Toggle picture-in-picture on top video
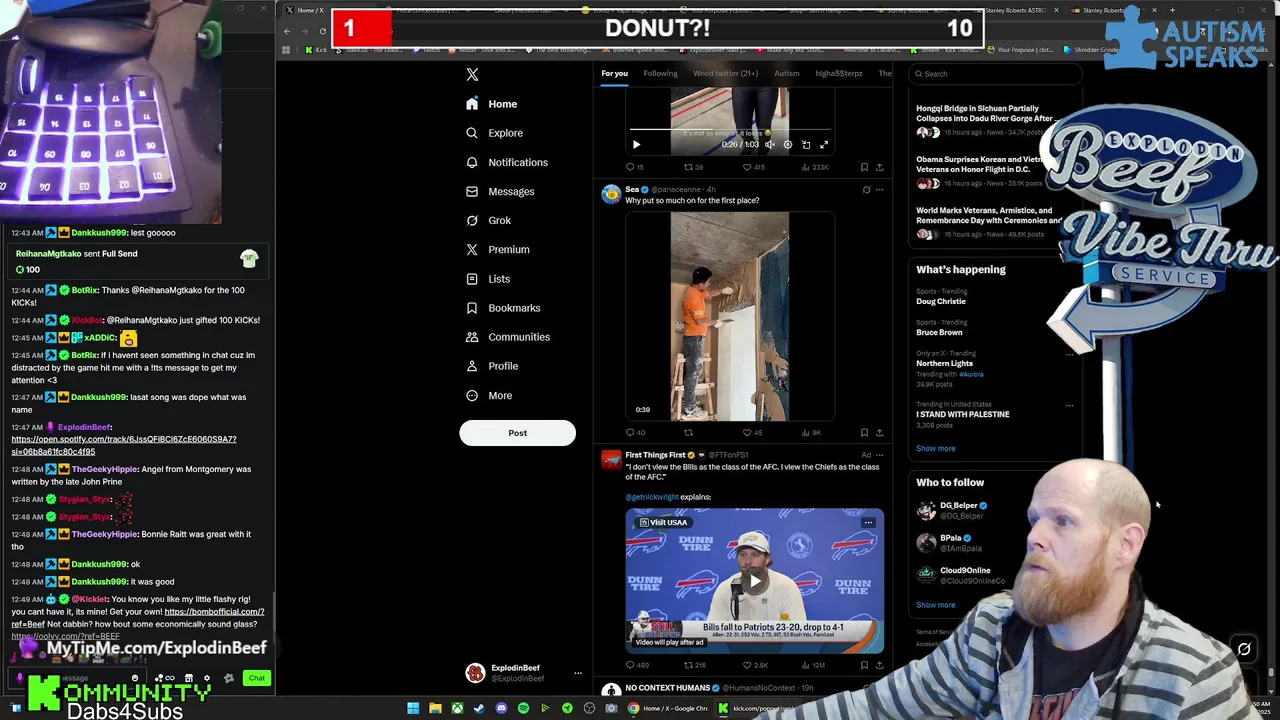This screenshot has width=1280, height=720. 806,145
